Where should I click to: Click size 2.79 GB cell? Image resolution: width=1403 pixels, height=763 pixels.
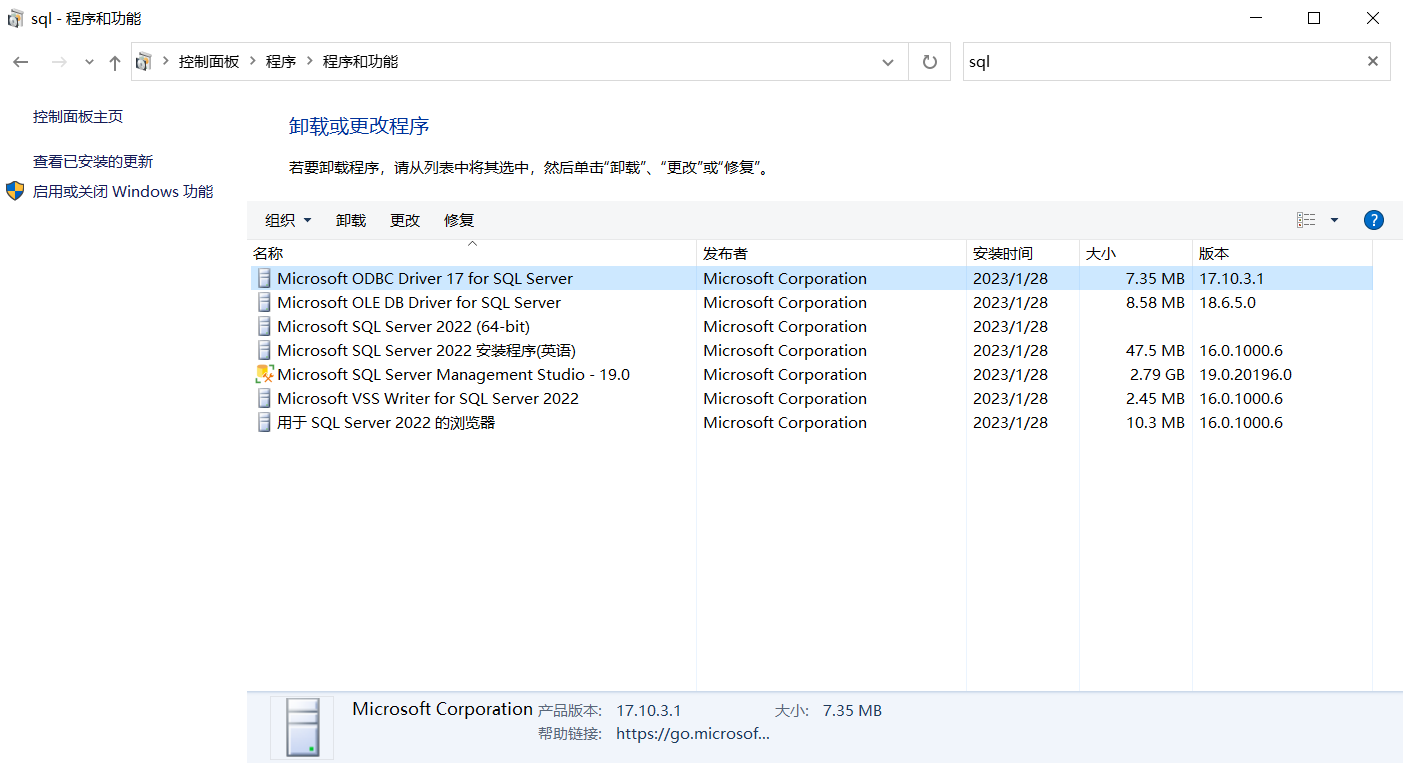[1155, 374]
